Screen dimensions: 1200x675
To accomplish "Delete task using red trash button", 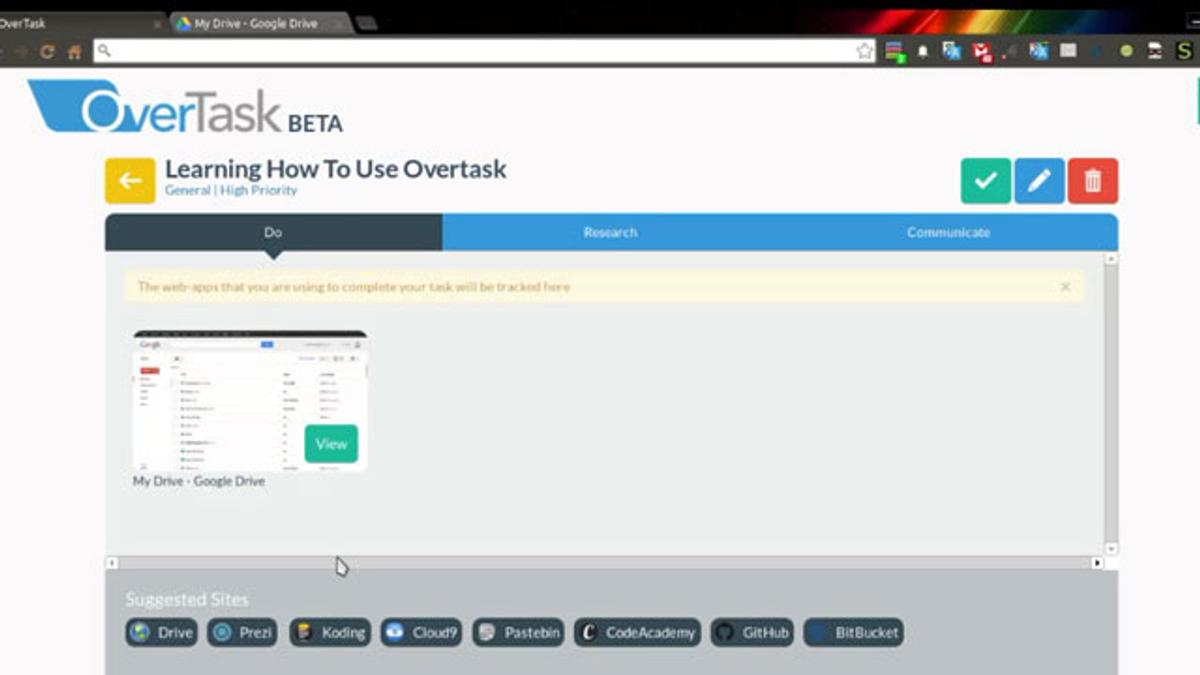I will [1092, 181].
